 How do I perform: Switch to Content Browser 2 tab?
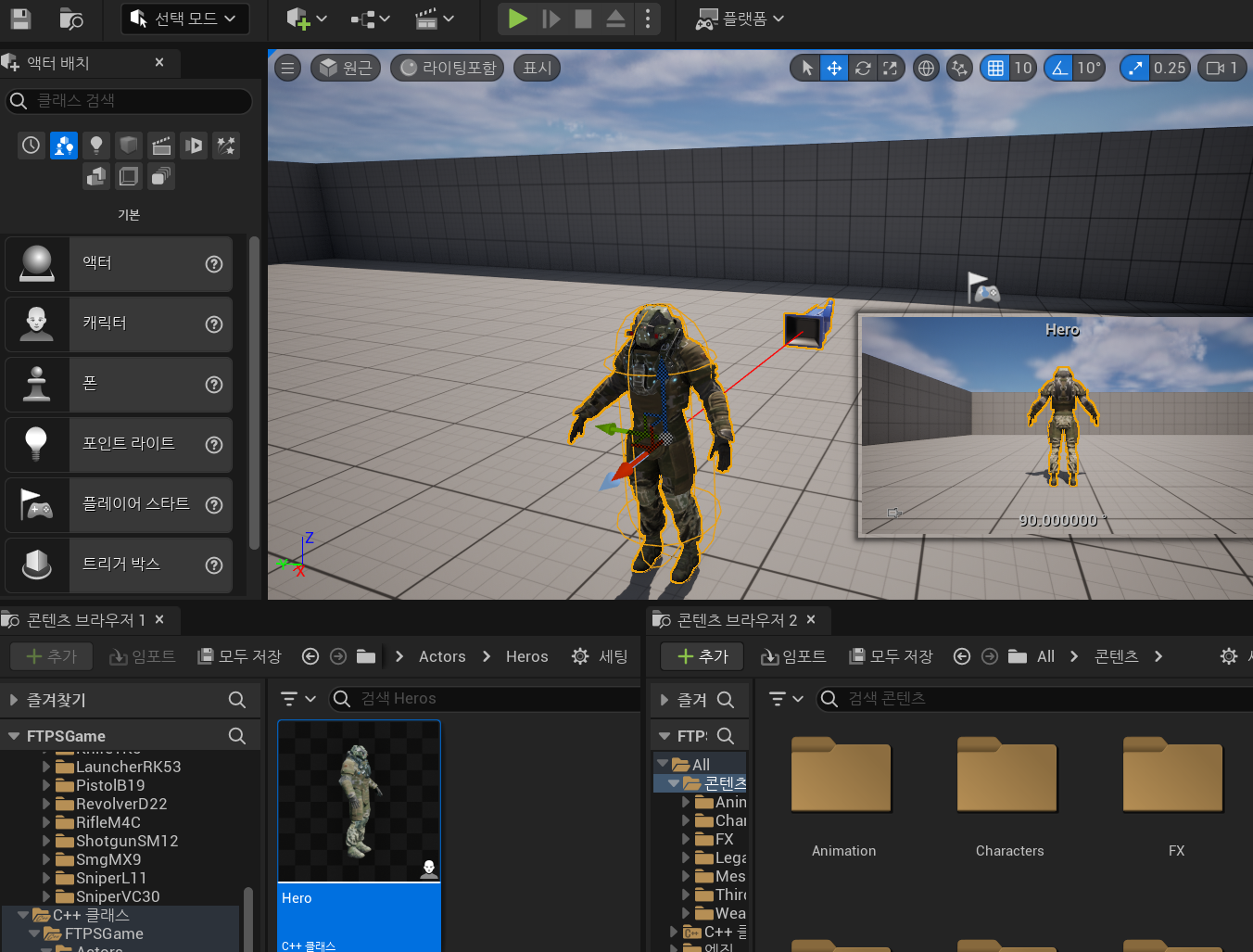(737, 619)
